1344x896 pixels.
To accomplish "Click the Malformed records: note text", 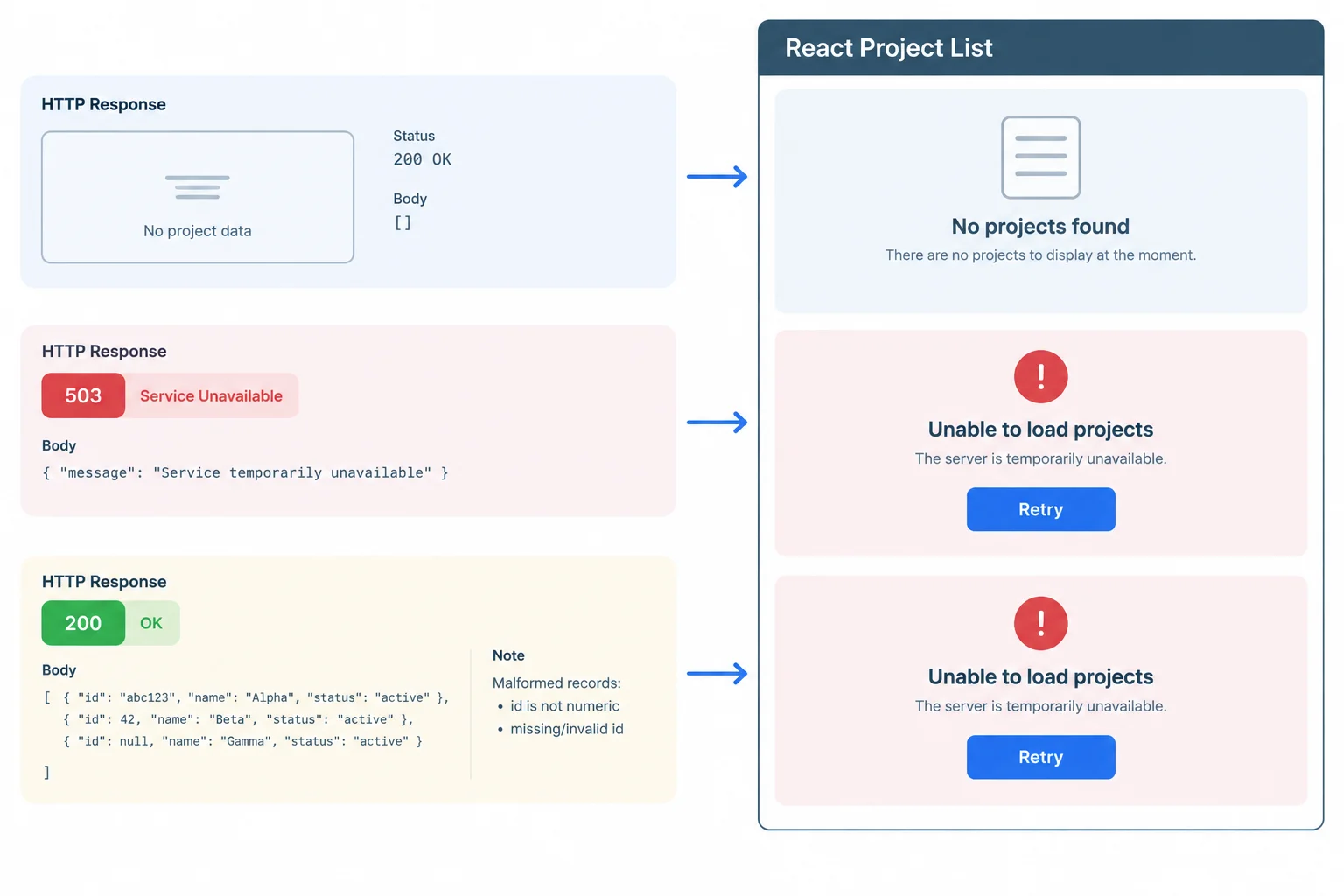I will pos(556,683).
